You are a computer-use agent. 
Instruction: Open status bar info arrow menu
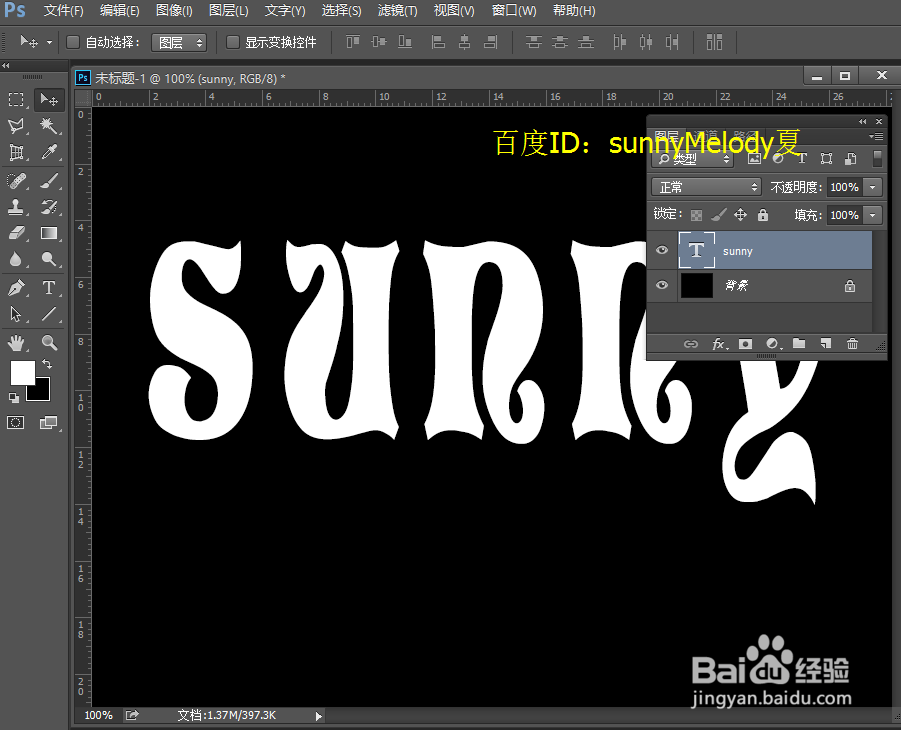coord(318,716)
